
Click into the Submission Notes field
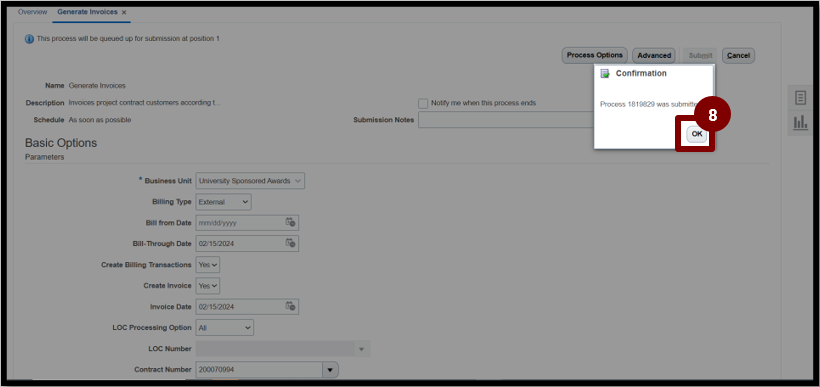click(x=506, y=120)
